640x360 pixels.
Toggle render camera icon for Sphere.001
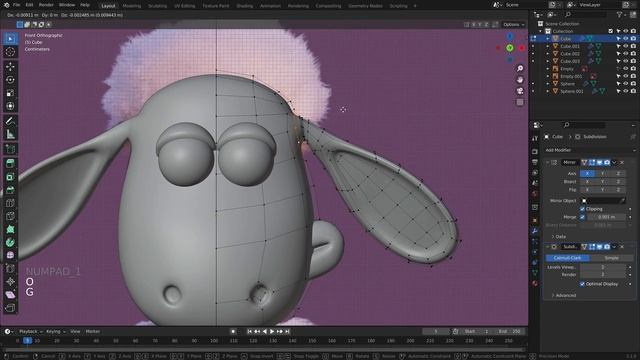click(x=633, y=91)
